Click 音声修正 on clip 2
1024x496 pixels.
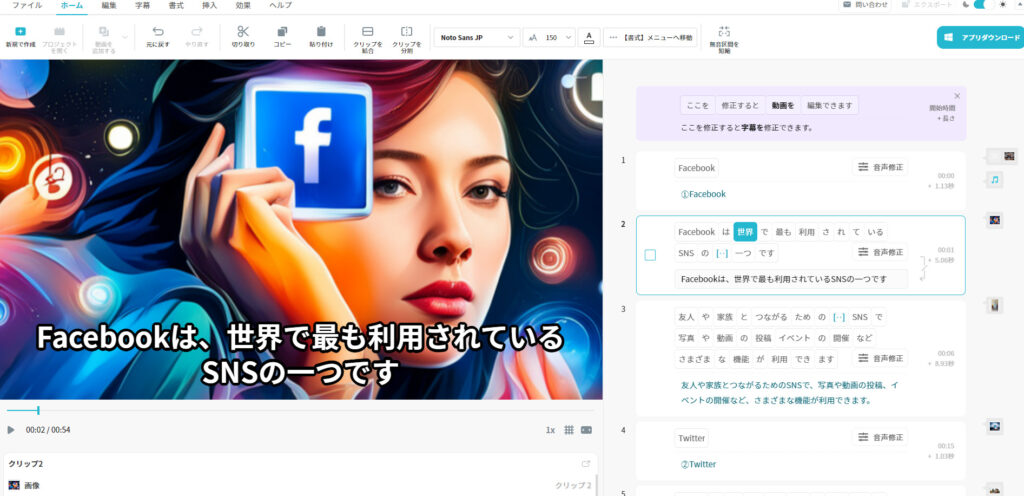tap(880, 252)
